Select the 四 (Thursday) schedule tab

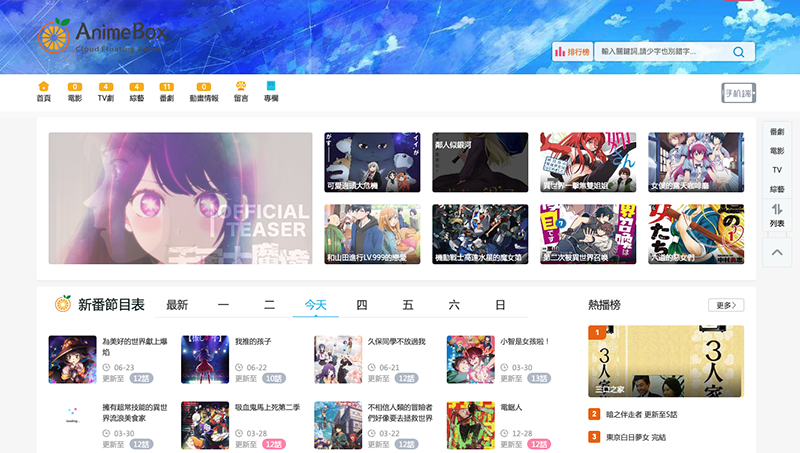coord(362,305)
